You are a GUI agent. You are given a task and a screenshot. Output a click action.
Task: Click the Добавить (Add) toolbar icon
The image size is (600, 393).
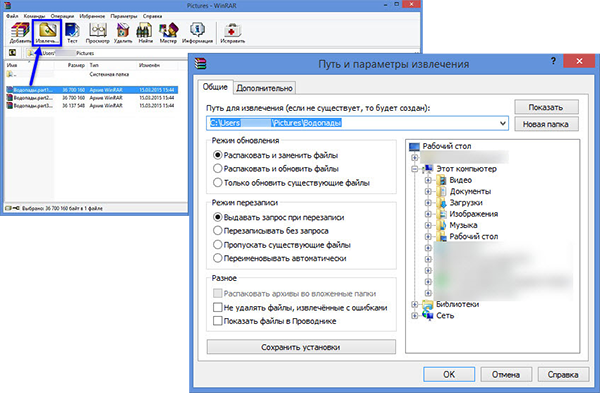click(20, 33)
